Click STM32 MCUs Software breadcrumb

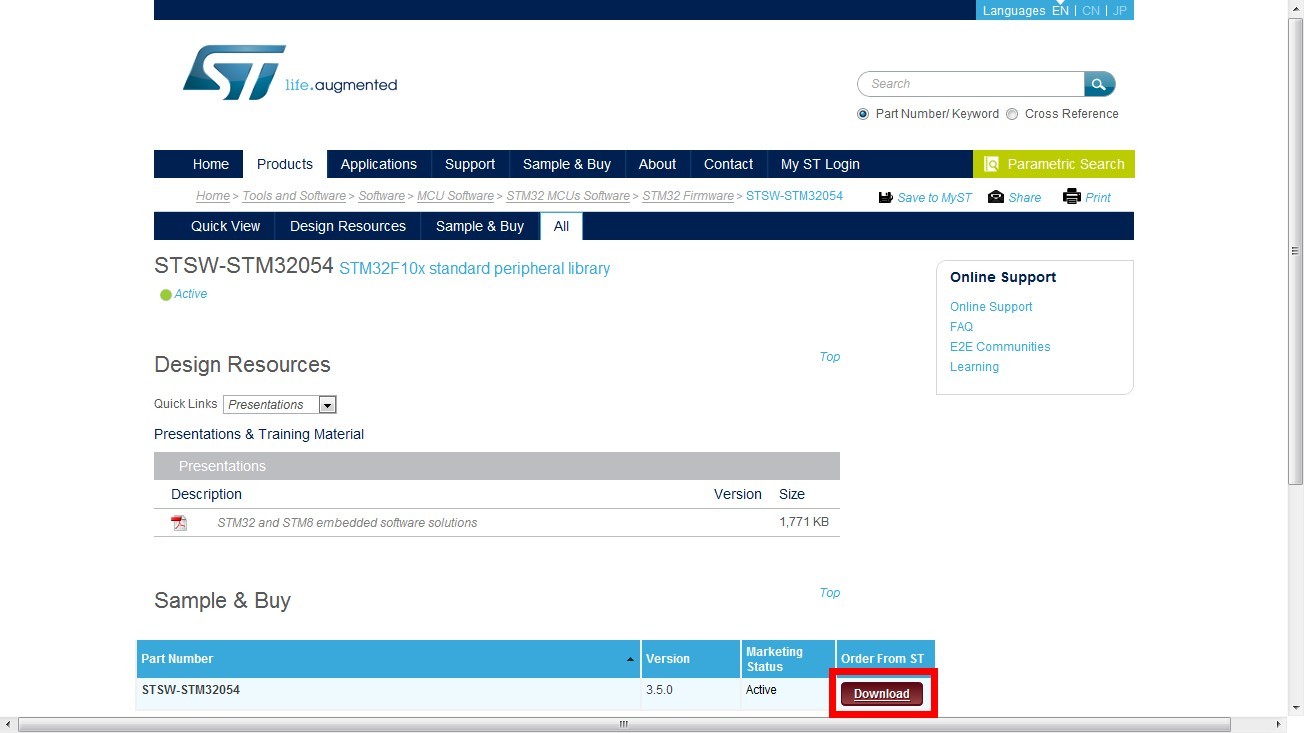click(568, 196)
